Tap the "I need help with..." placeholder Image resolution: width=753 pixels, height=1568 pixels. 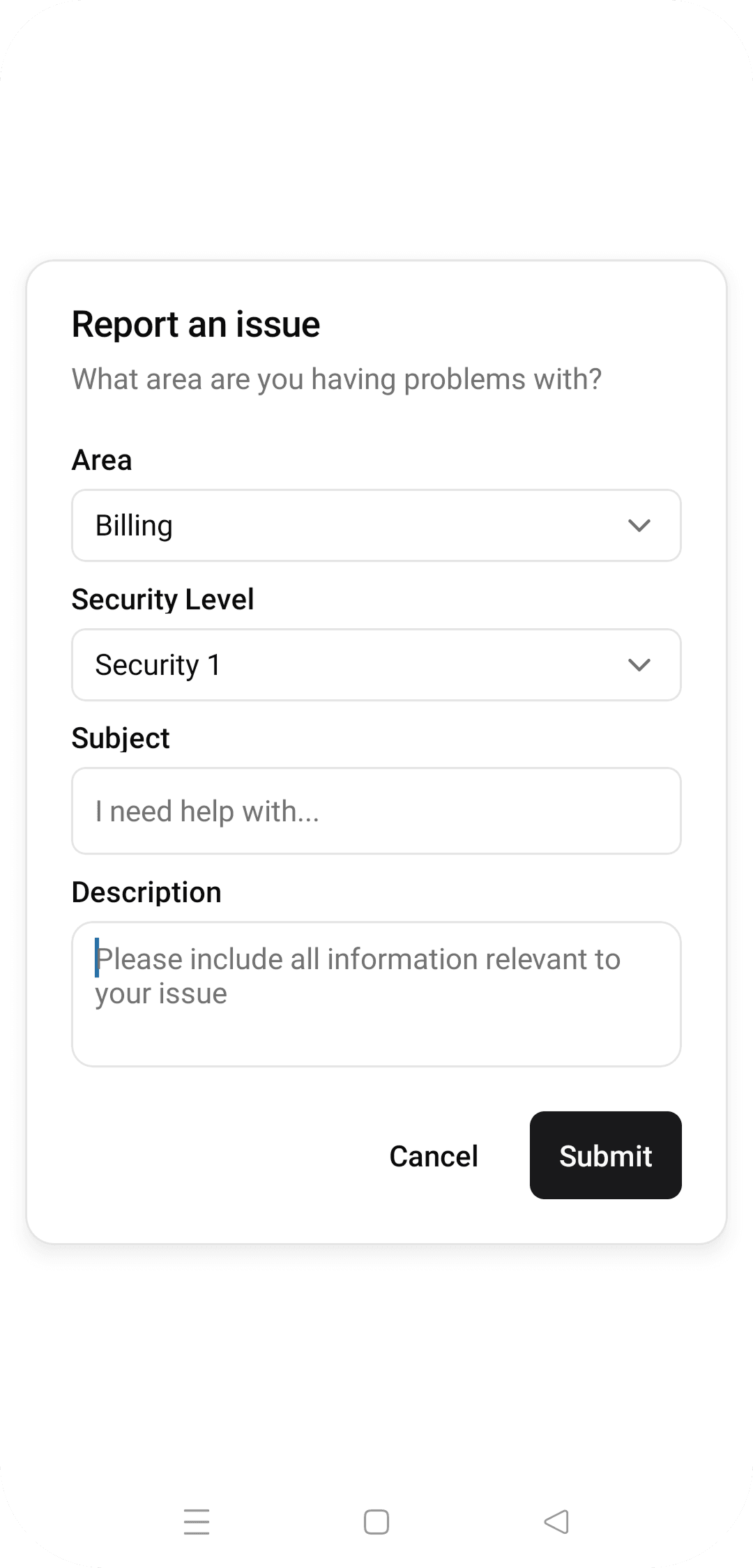point(207,812)
